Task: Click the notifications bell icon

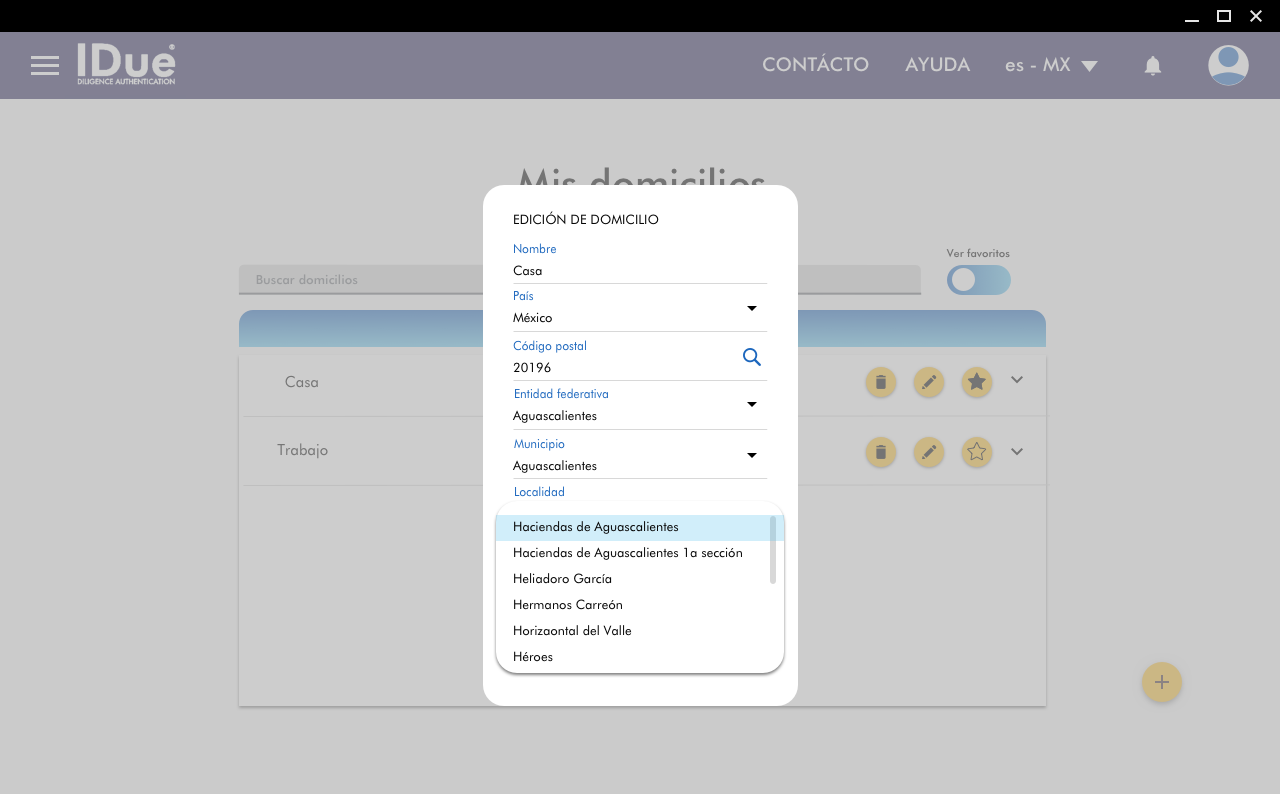Action: pos(1152,66)
